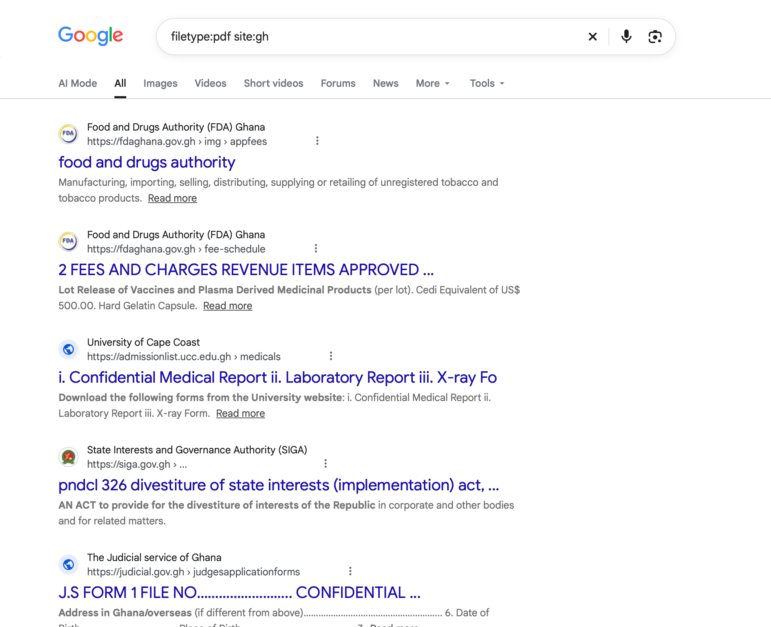Click Judicial service globe favicon
This screenshot has width=771, height=627.
(68, 565)
